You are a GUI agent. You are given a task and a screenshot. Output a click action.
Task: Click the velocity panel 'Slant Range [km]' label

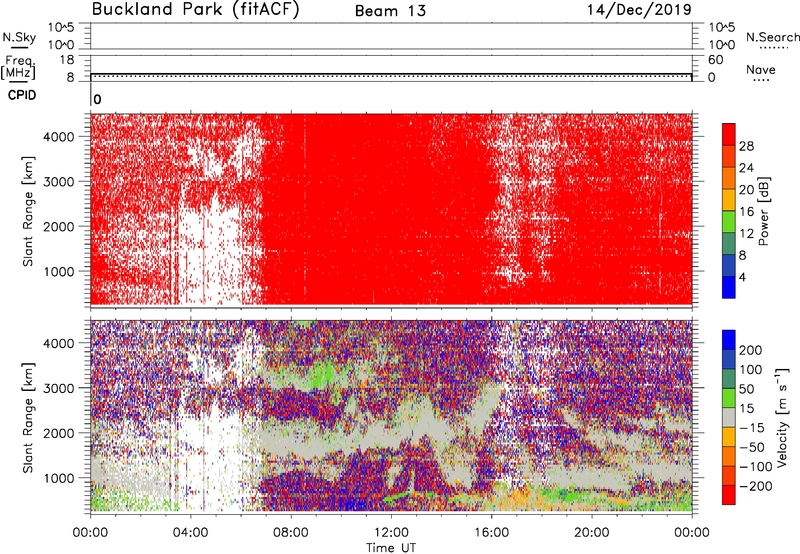click(28, 418)
